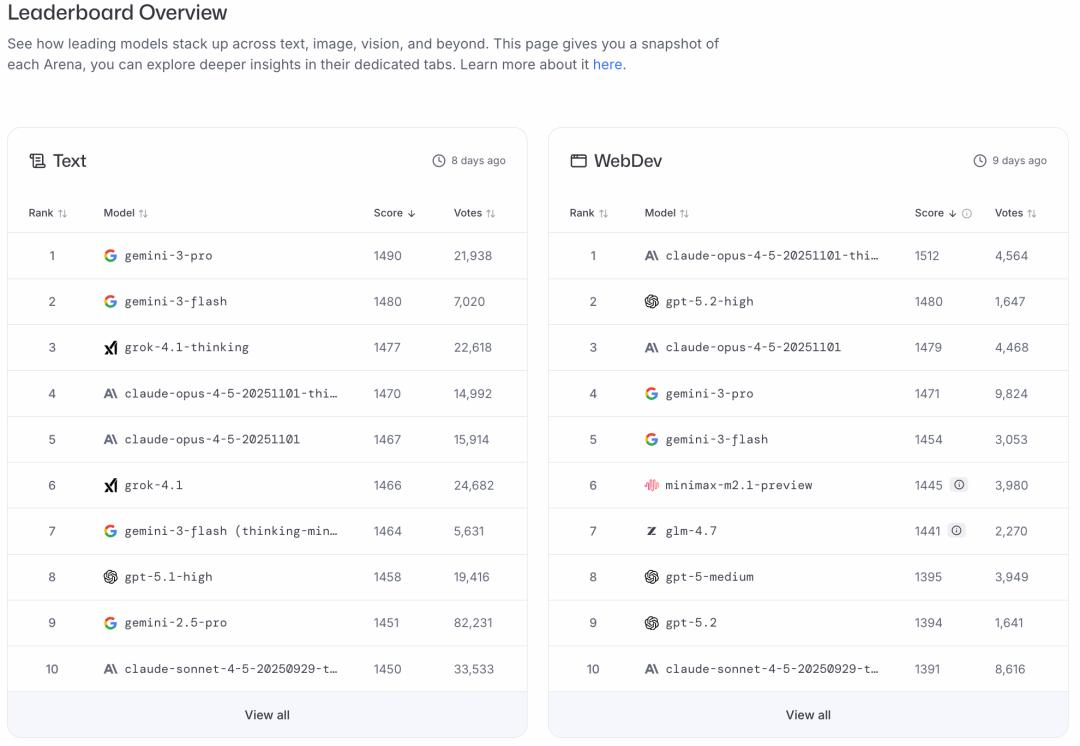Click View all under WebDev leaderboard
This screenshot has width=1080, height=746.
808,715
